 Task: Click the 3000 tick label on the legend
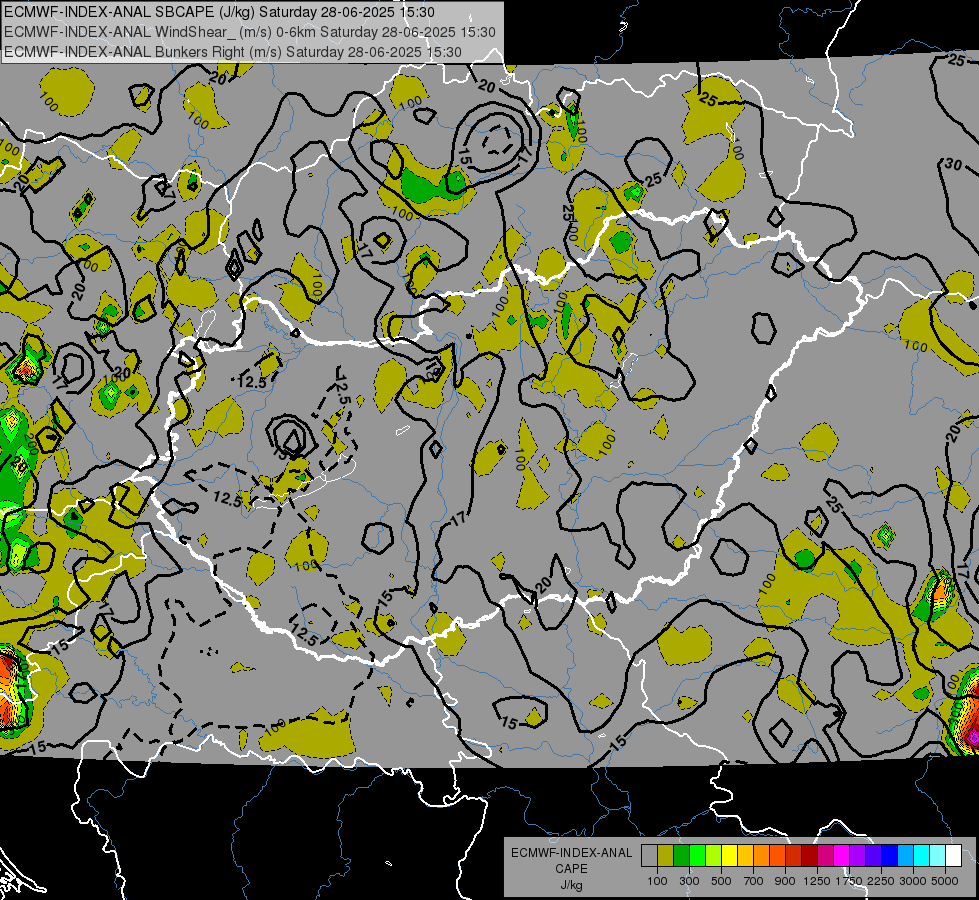913,881
